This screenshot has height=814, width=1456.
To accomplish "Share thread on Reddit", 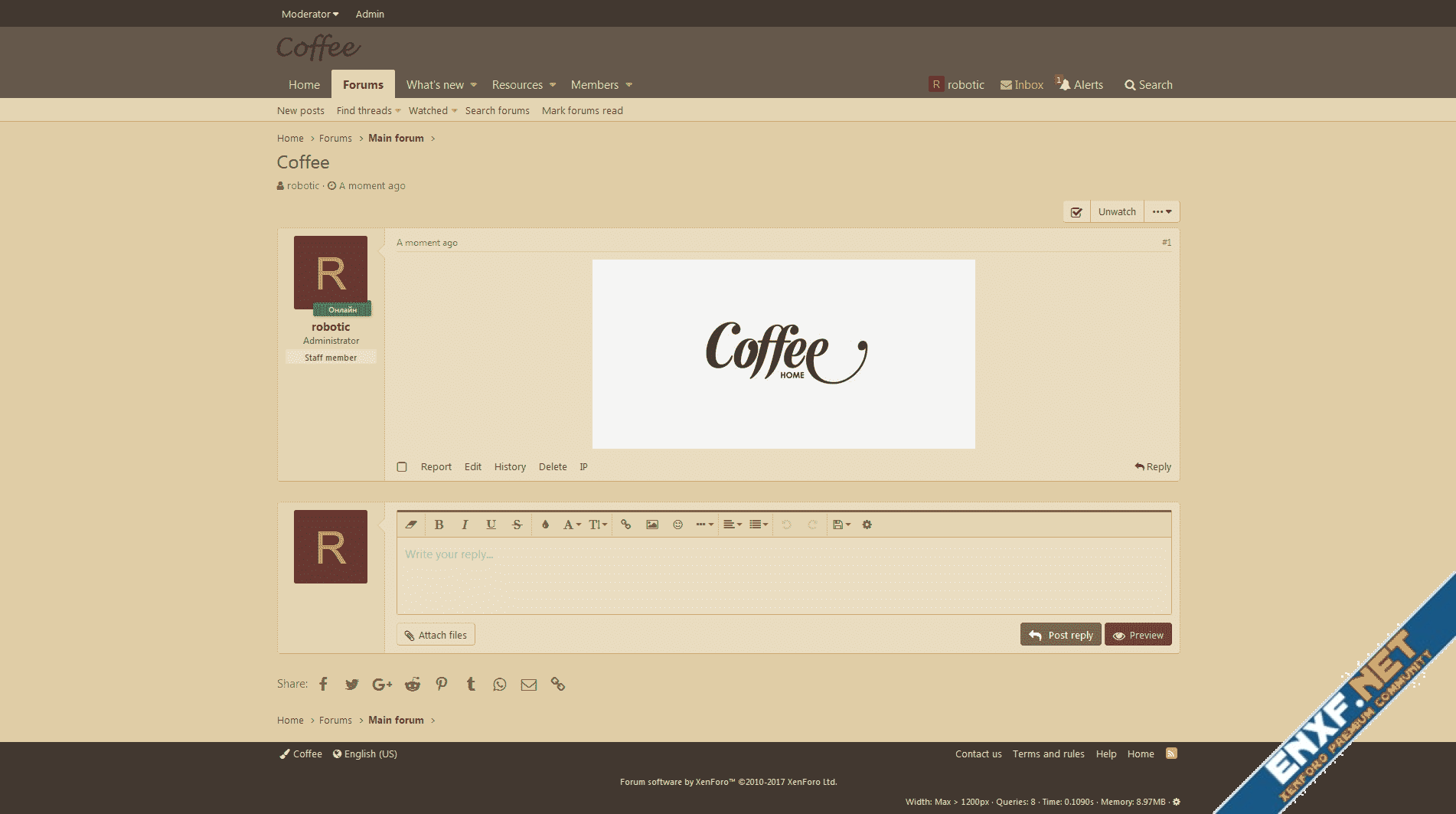I will click(413, 685).
